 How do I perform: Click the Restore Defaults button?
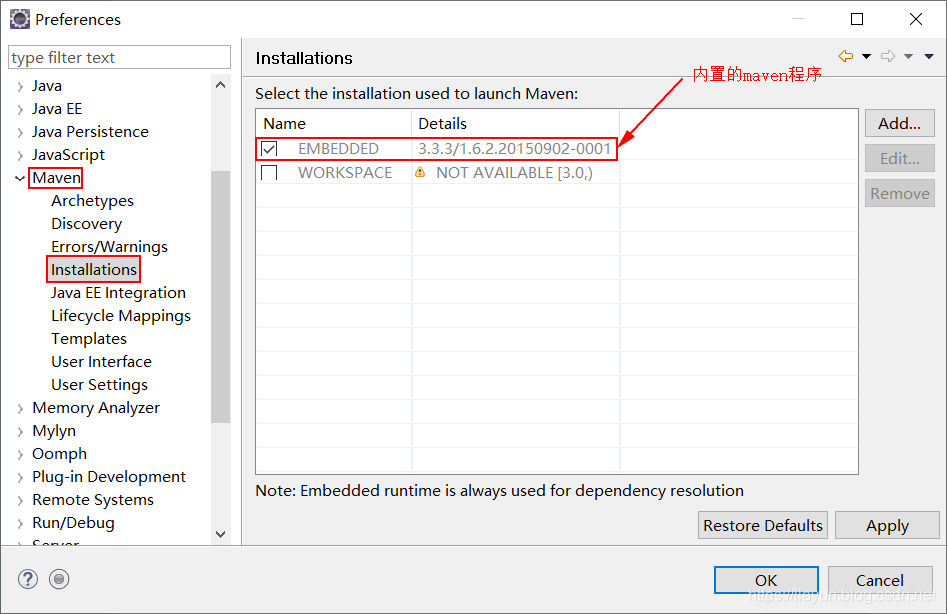click(763, 525)
